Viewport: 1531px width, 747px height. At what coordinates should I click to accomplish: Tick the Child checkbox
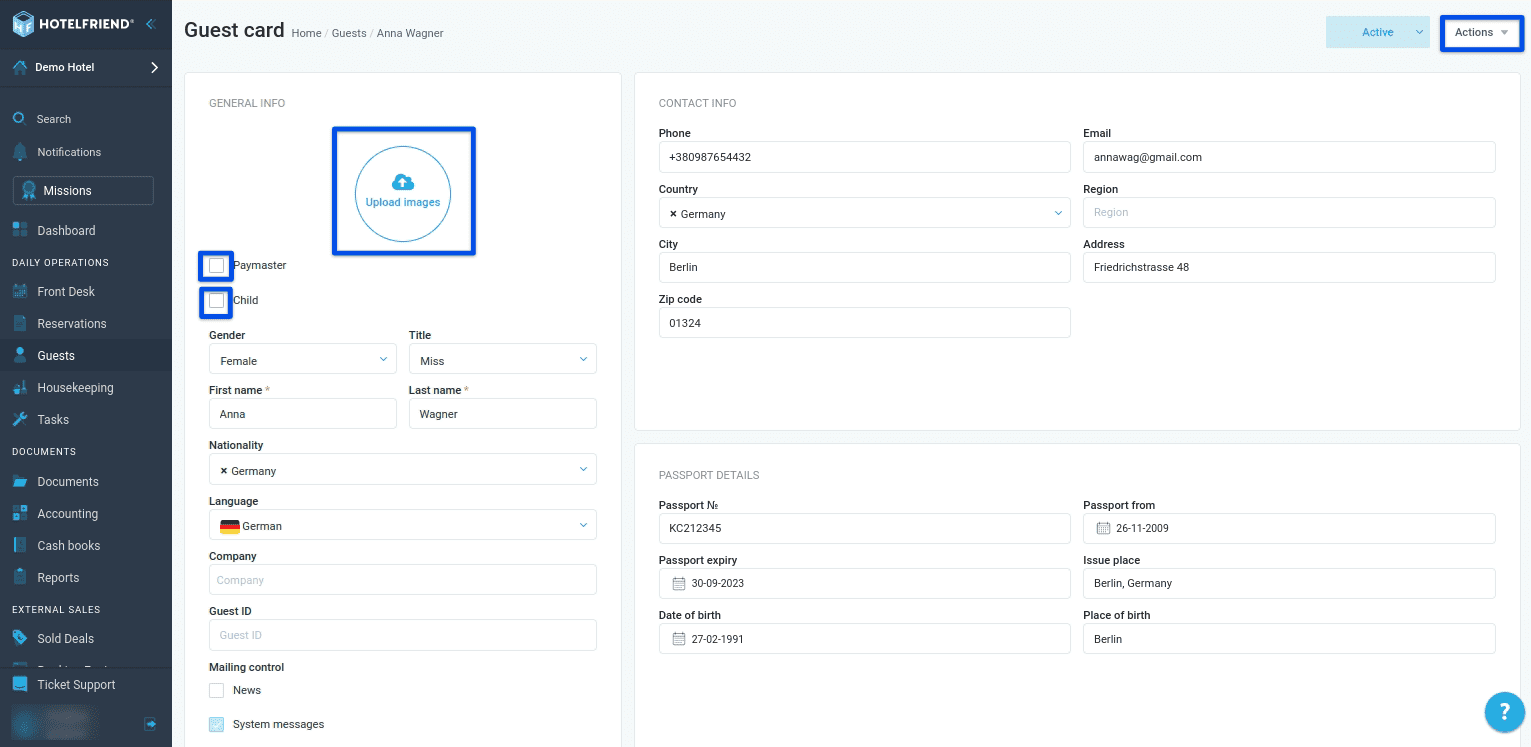216,300
